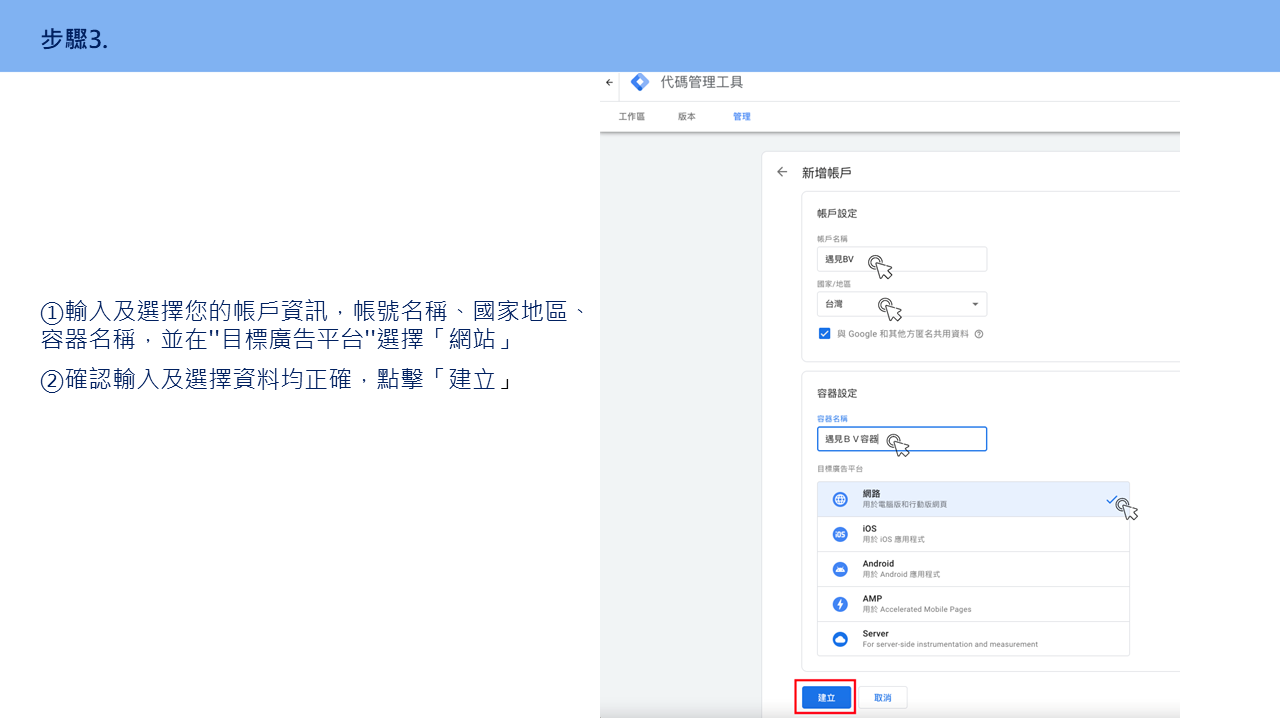Click the back arrow beside the Tag Manager logo
Image resolution: width=1280 pixels, height=720 pixels.
click(609, 83)
